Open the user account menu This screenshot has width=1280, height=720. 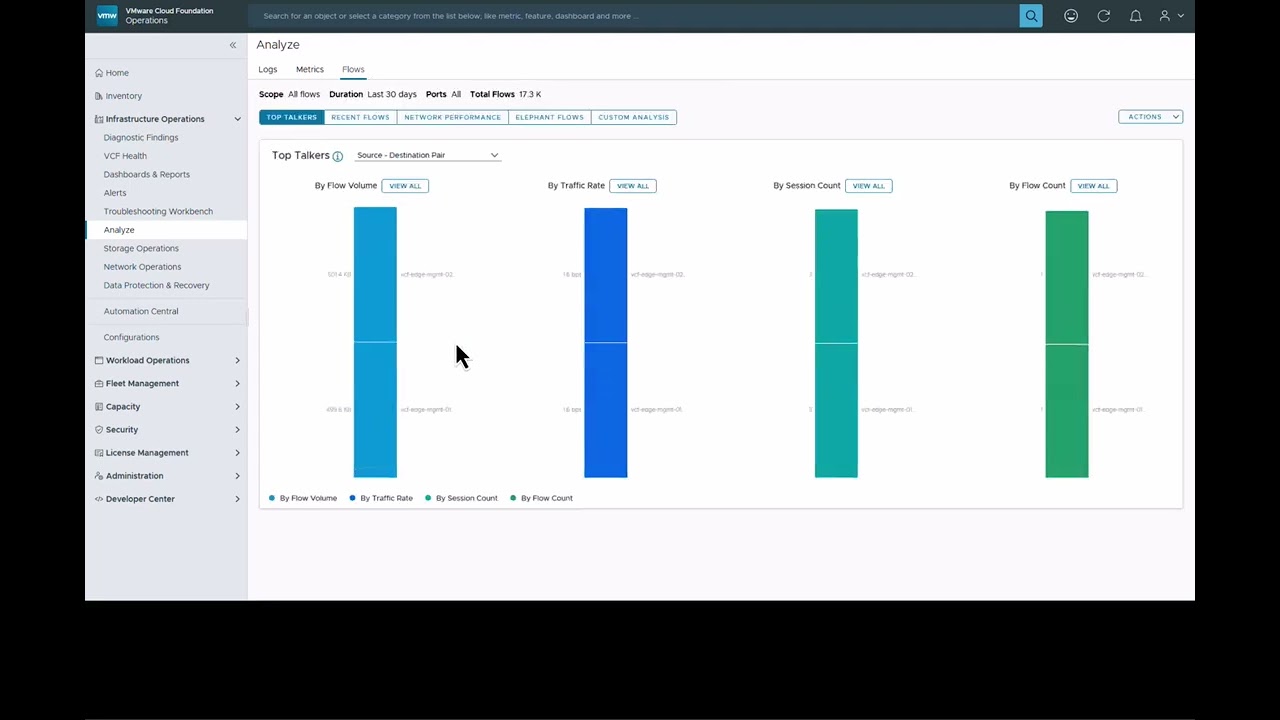coord(1170,16)
